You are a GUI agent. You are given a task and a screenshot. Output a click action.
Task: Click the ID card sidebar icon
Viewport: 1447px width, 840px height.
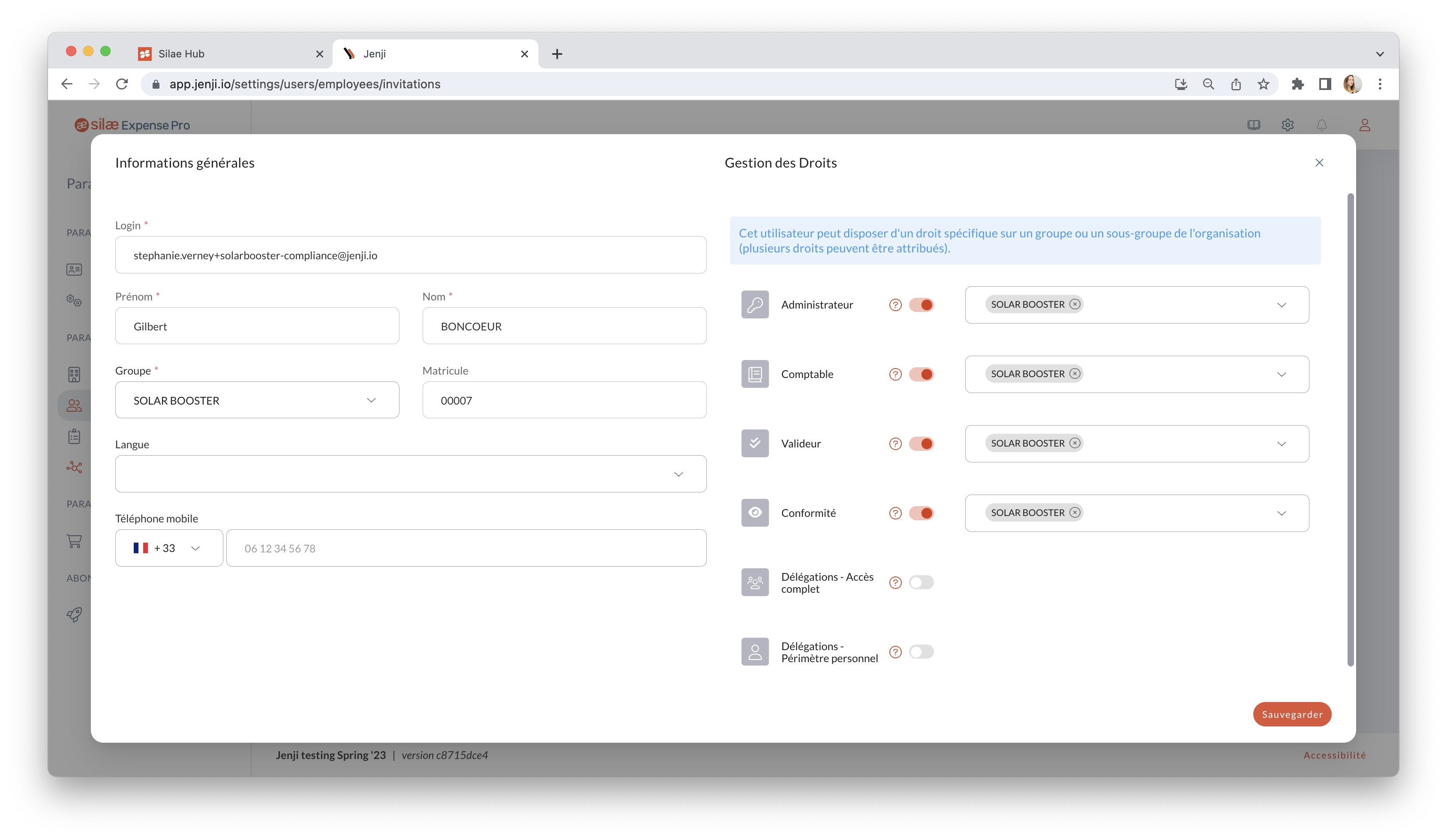tap(74, 269)
